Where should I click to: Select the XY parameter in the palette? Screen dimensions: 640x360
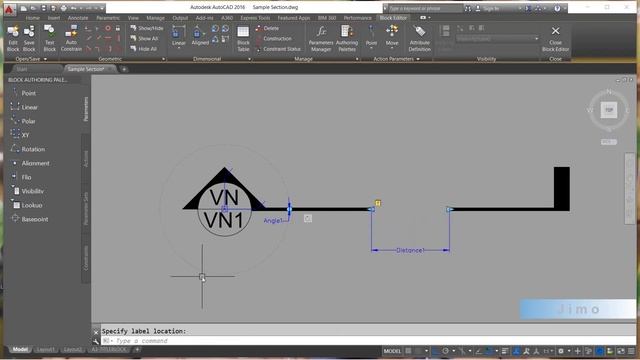(x=20, y=135)
